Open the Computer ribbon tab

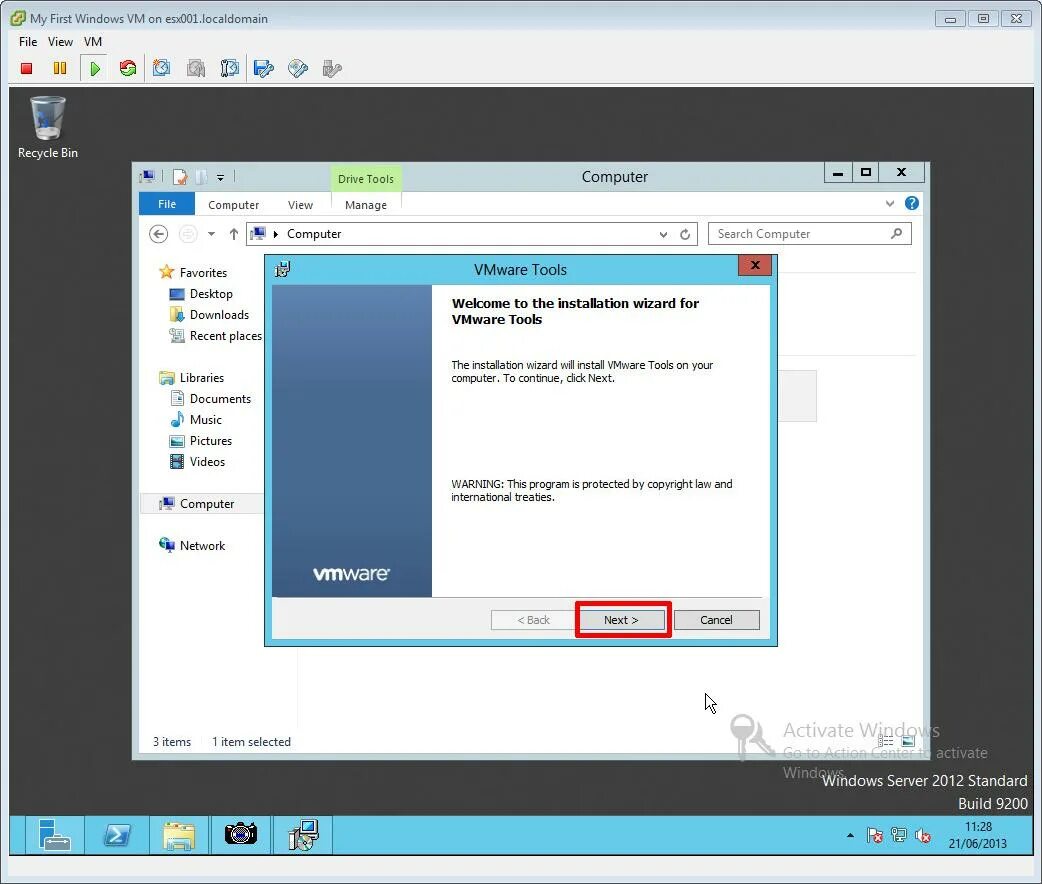233,205
